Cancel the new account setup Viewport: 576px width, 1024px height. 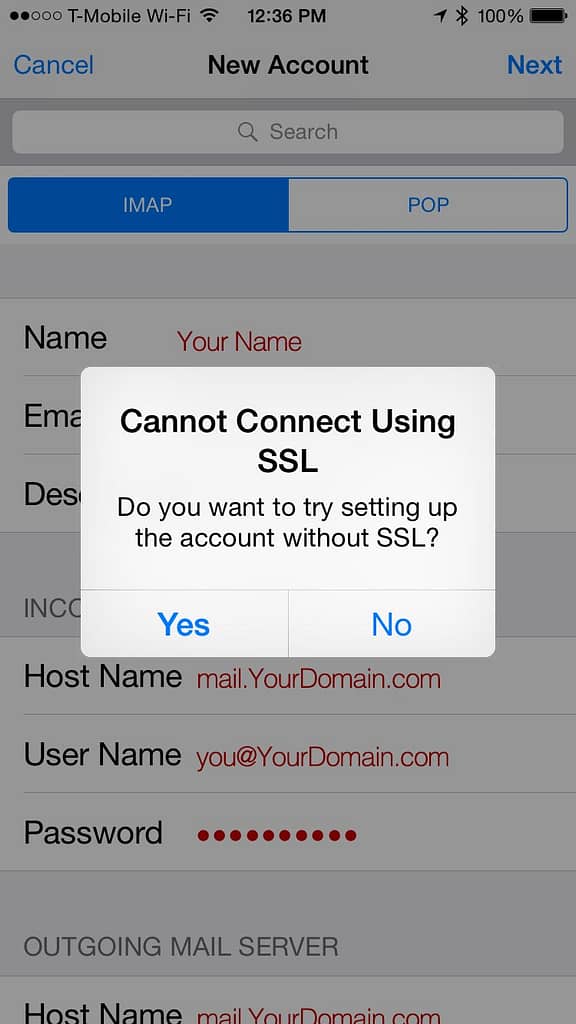pos(54,65)
